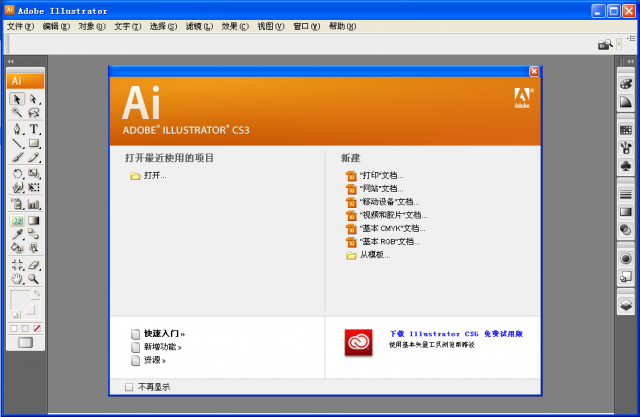This screenshot has width=640, height=417.
Task: Click 从模板... to start from template
Action: click(368, 255)
